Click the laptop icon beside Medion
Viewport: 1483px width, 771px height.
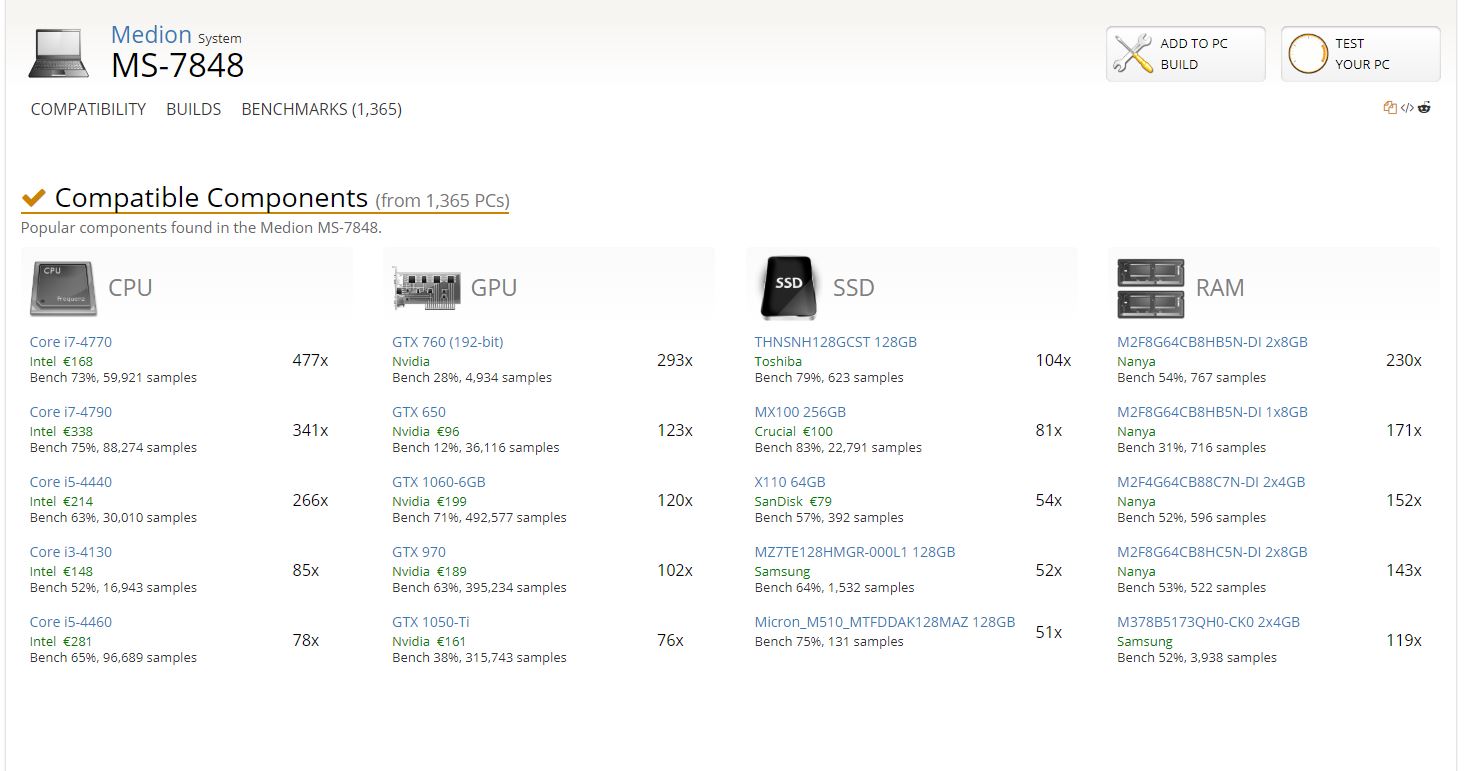[x=59, y=54]
